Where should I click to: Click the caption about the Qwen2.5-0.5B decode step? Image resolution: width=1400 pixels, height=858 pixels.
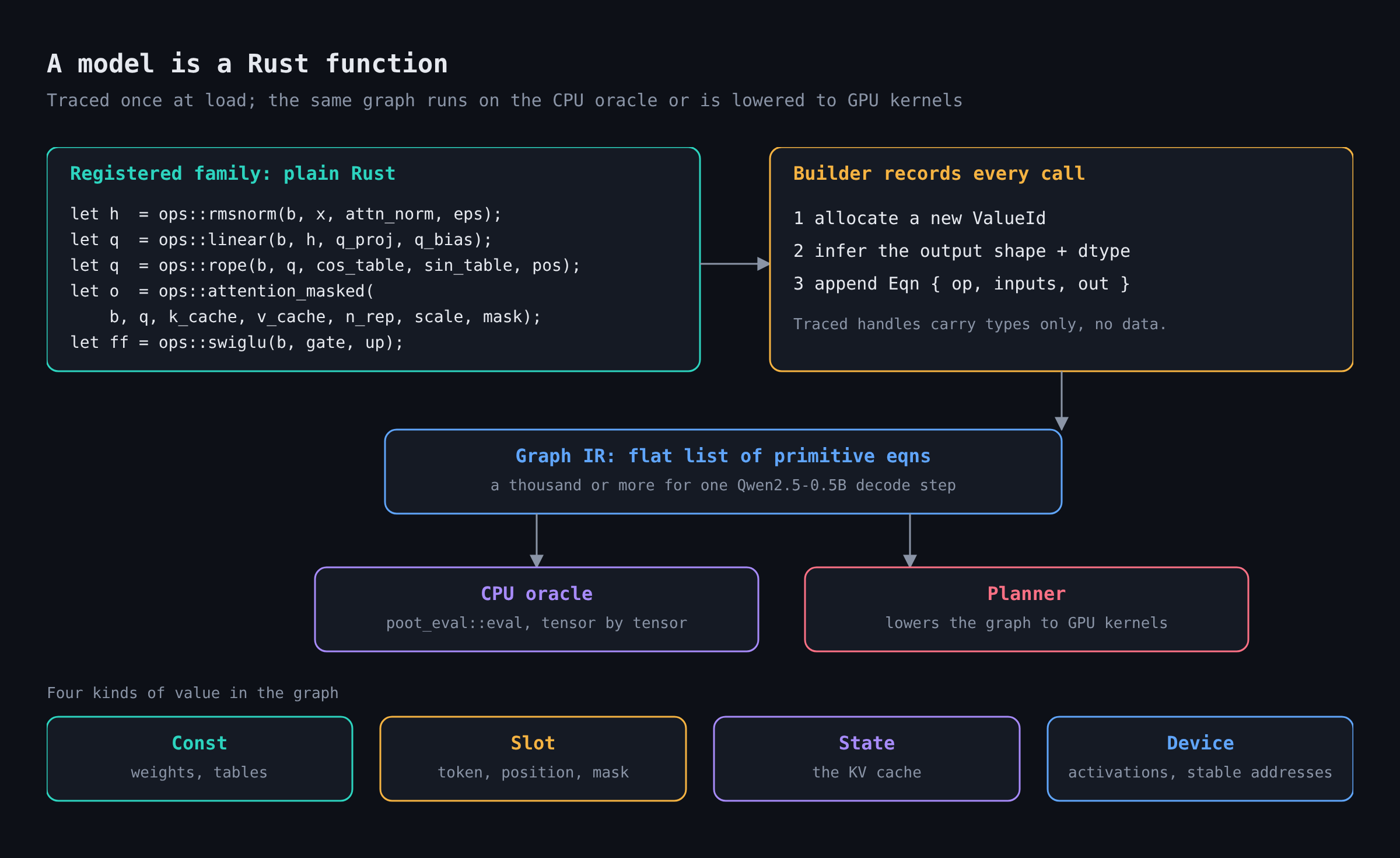723,485
